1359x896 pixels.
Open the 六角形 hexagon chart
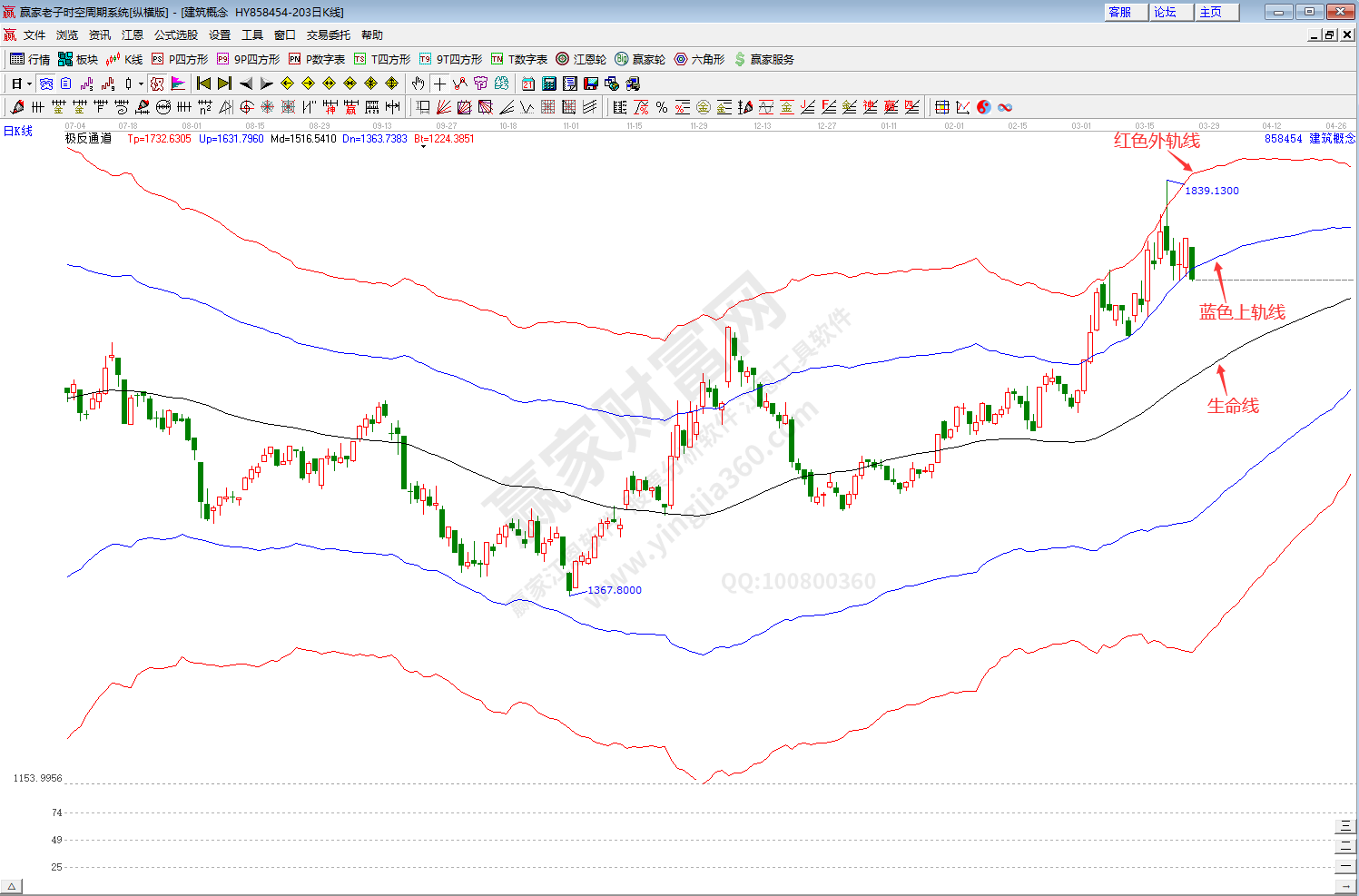click(x=699, y=59)
